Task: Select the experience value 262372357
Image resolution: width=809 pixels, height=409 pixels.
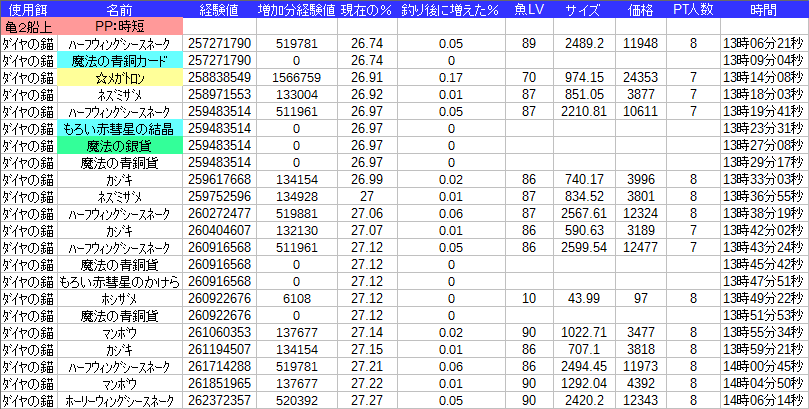Action: click(x=220, y=400)
